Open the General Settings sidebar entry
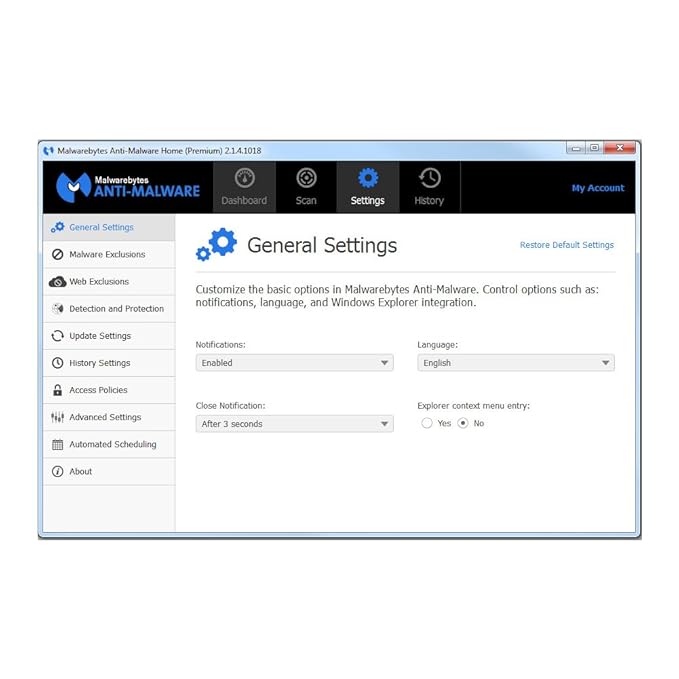This screenshot has width=679, height=679. (109, 227)
